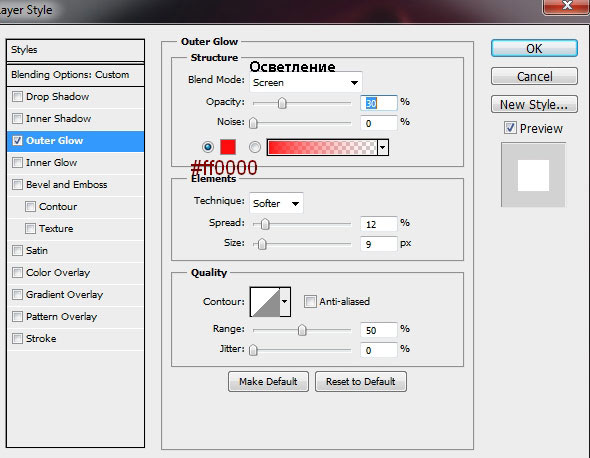The width and height of the screenshot is (590, 458).
Task: Select the Inner Shadow label
Action: tap(58, 119)
